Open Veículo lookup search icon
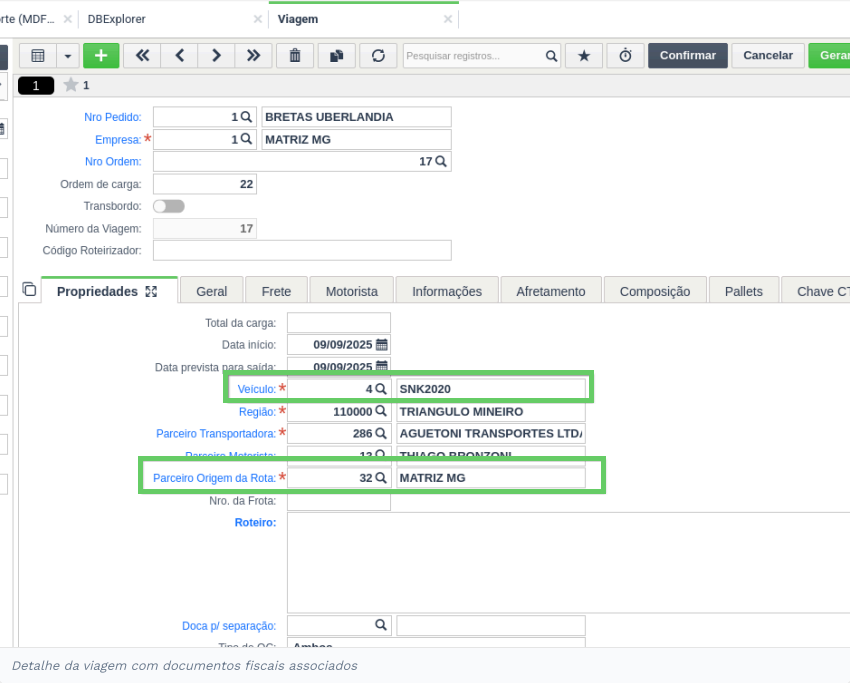This screenshot has width=850, height=683. click(381, 389)
